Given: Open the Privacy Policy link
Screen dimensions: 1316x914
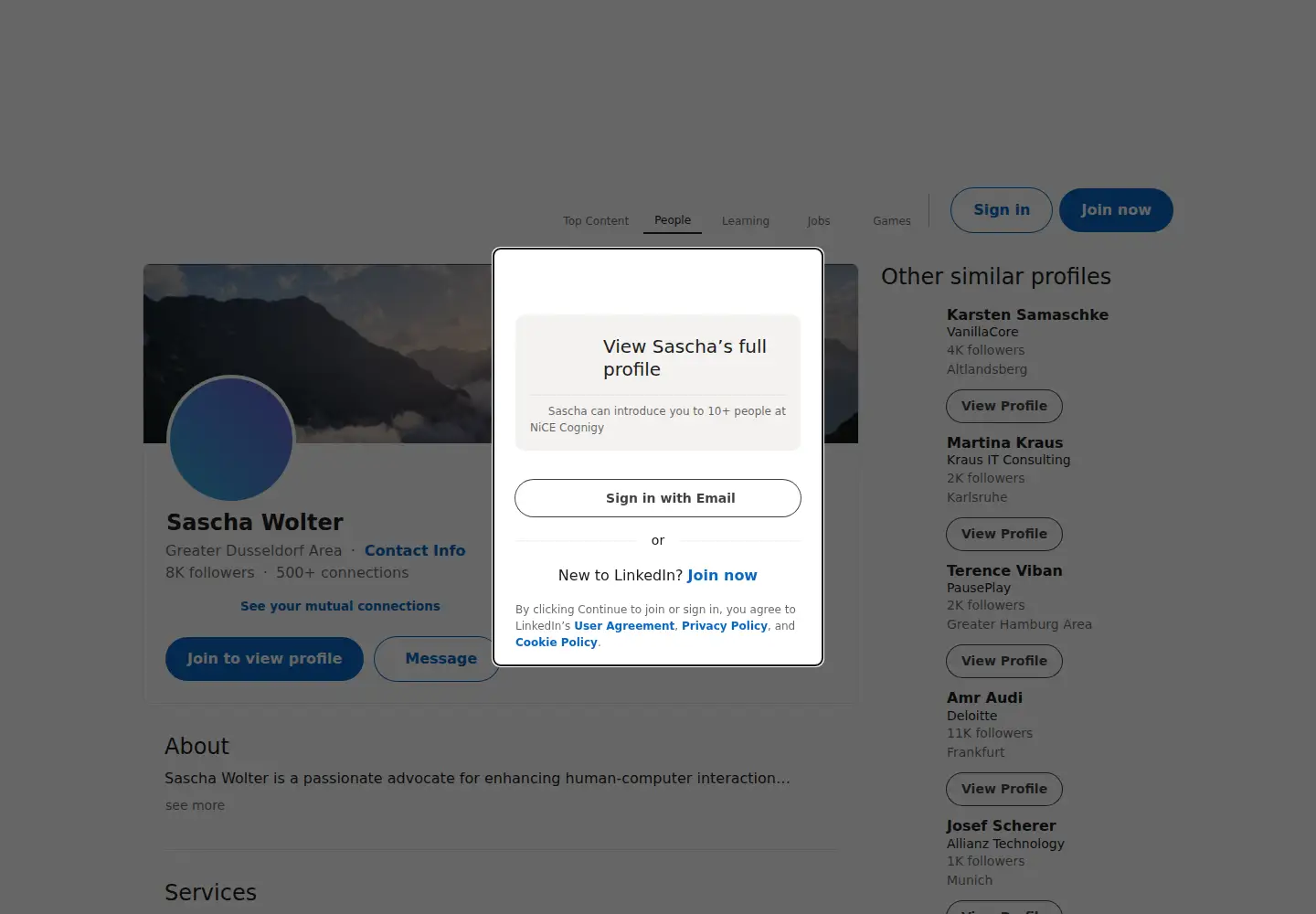Looking at the screenshot, I should pyautogui.click(x=725, y=626).
